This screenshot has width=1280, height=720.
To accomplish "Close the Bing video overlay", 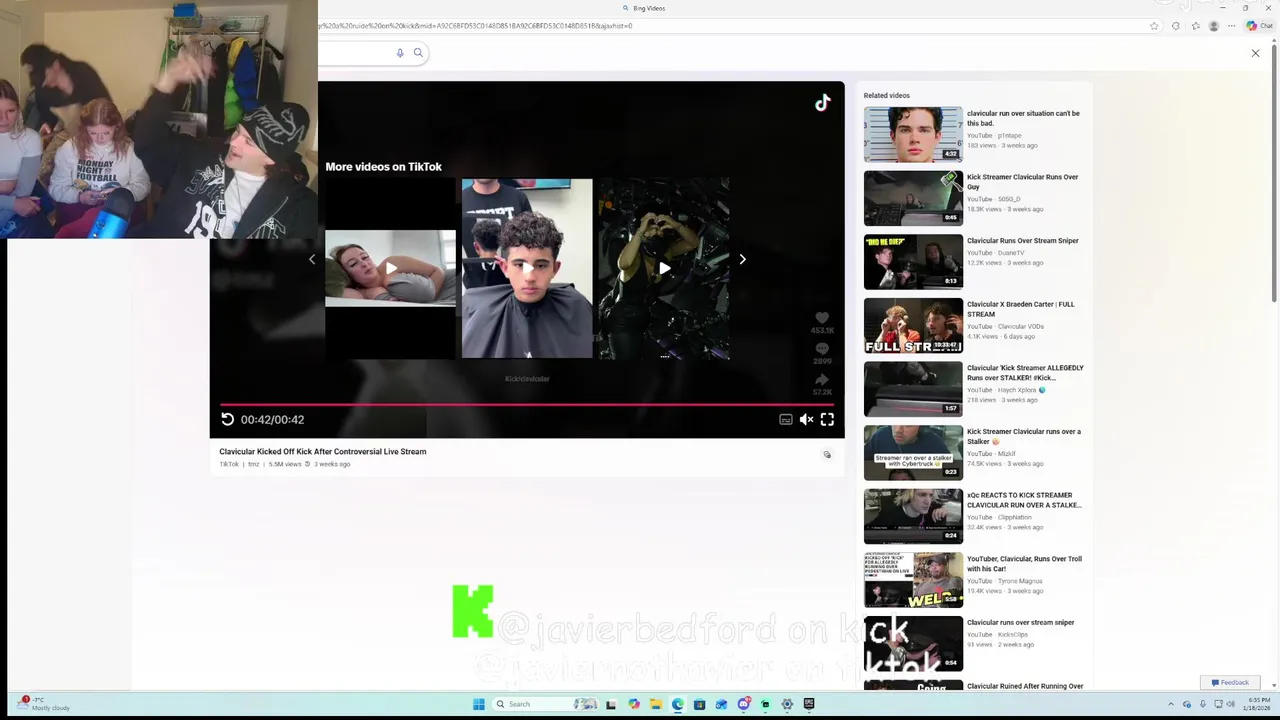I will pyautogui.click(x=1255, y=53).
